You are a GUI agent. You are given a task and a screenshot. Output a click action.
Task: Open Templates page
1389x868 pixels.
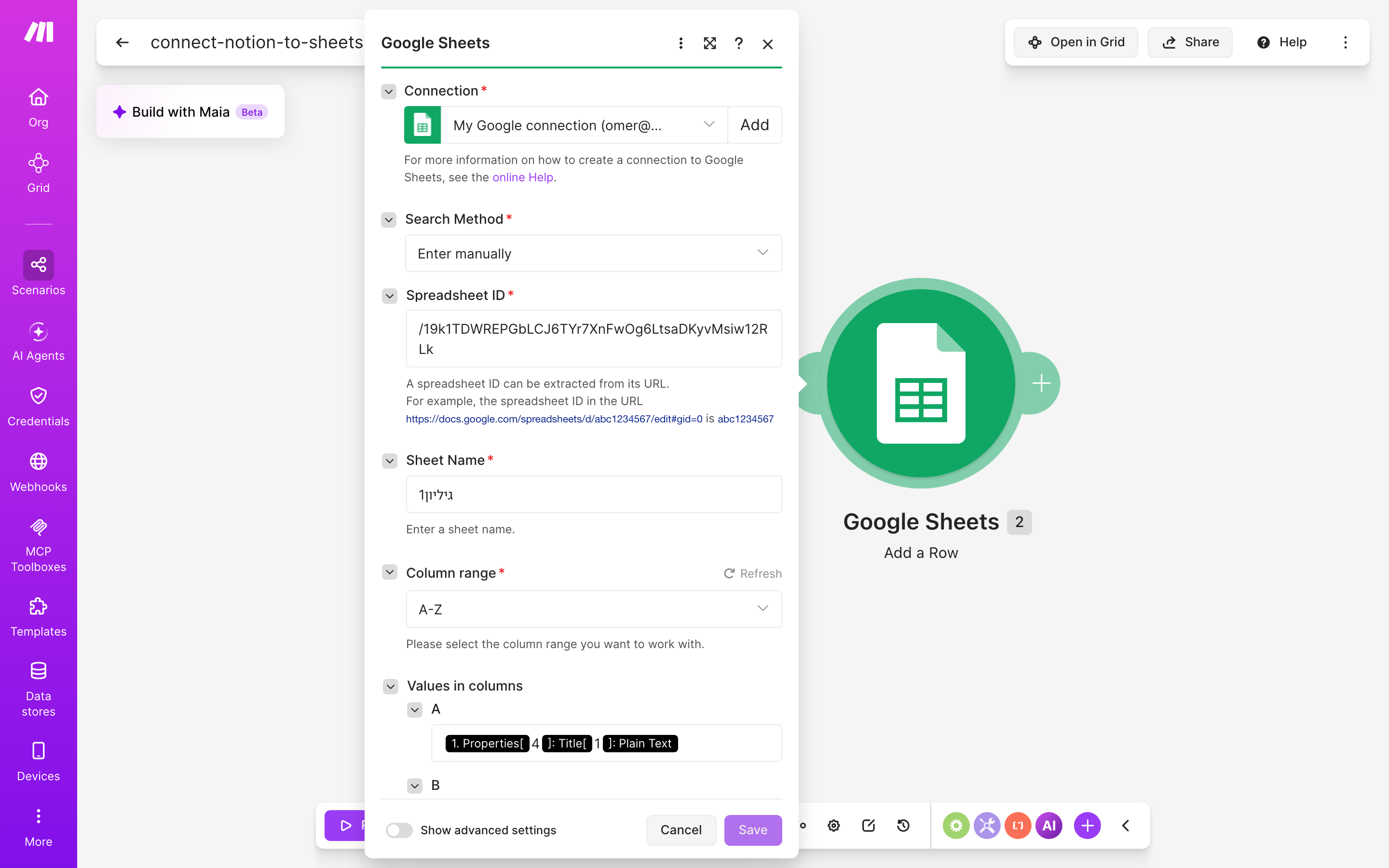click(x=39, y=617)
